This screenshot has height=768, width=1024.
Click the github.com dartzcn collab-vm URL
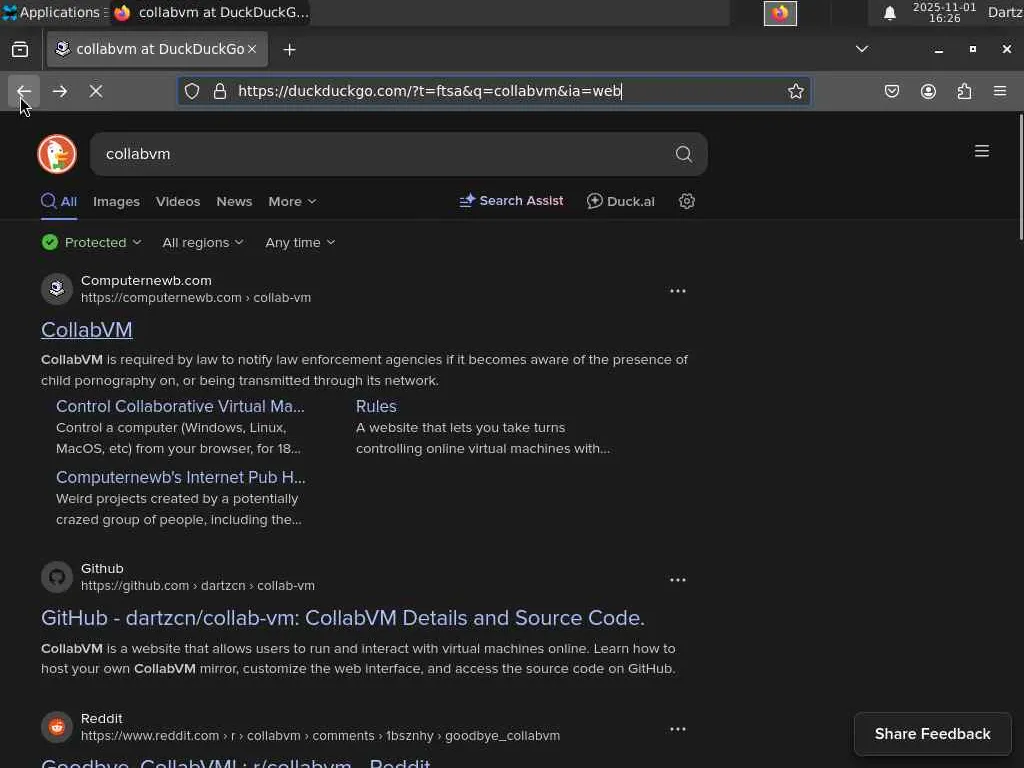(198, 586)
